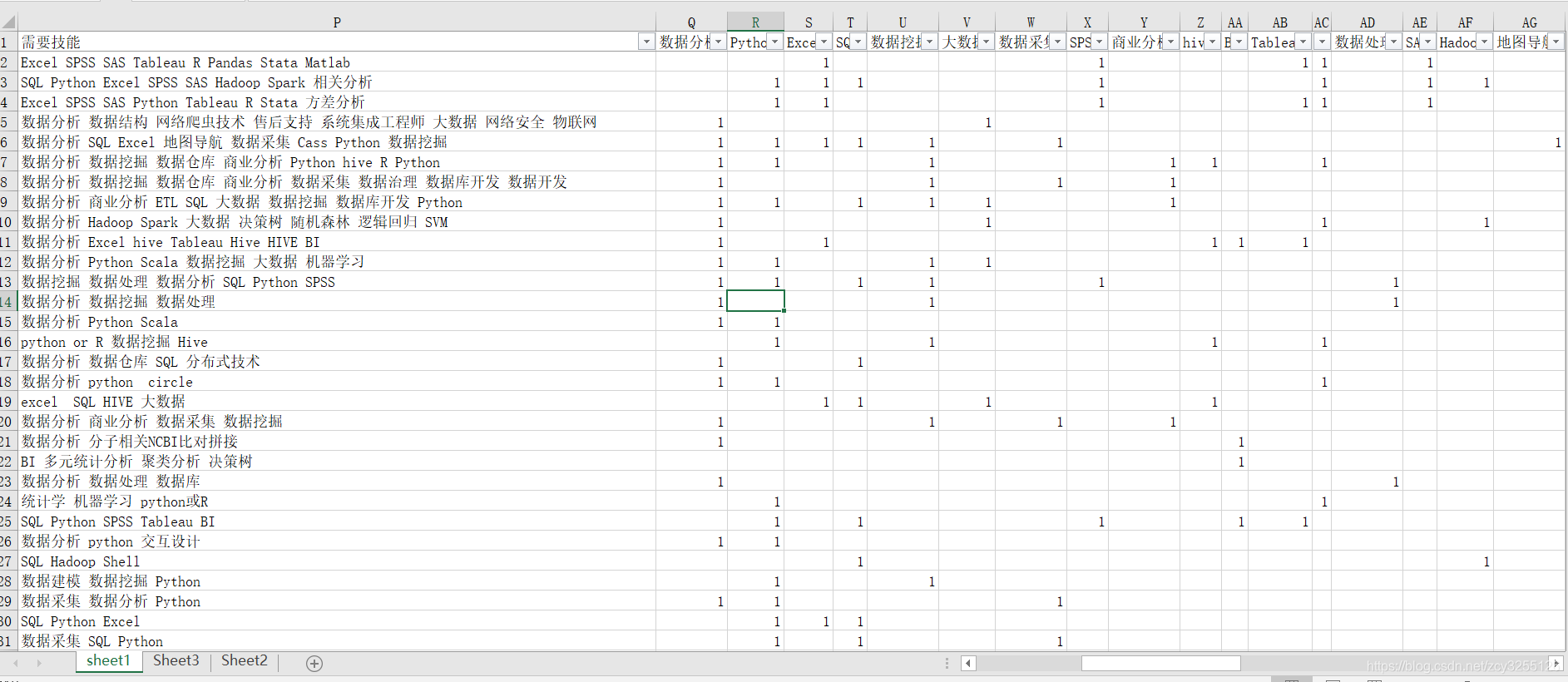Open the Python column filter dropdown
Viewport: 1568px width, 682px height.
(774, 42)
